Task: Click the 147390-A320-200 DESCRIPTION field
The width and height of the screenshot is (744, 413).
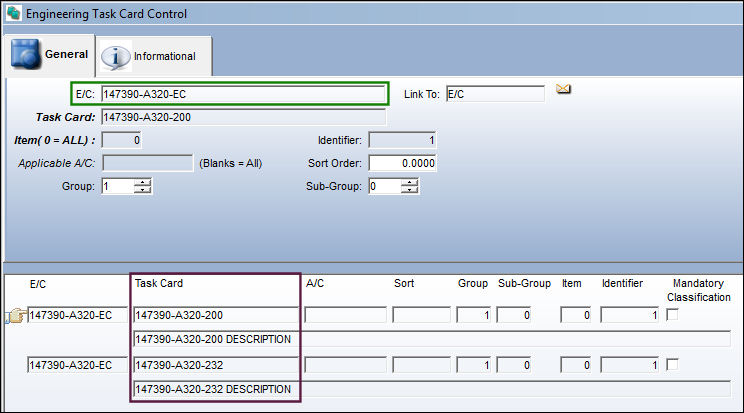Action: [x=432, y=339]
